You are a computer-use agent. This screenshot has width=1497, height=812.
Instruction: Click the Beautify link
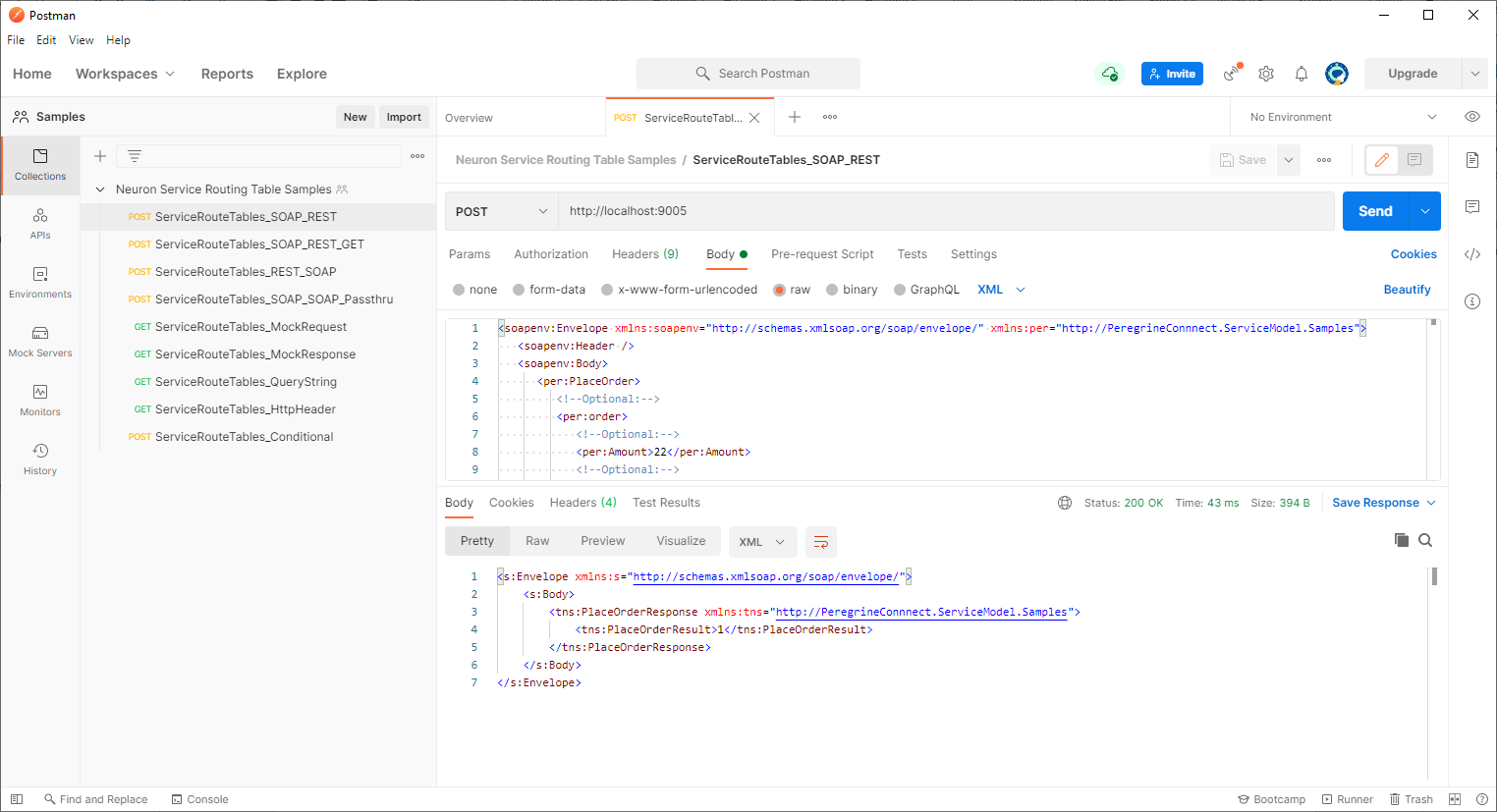click(1407, 290)
